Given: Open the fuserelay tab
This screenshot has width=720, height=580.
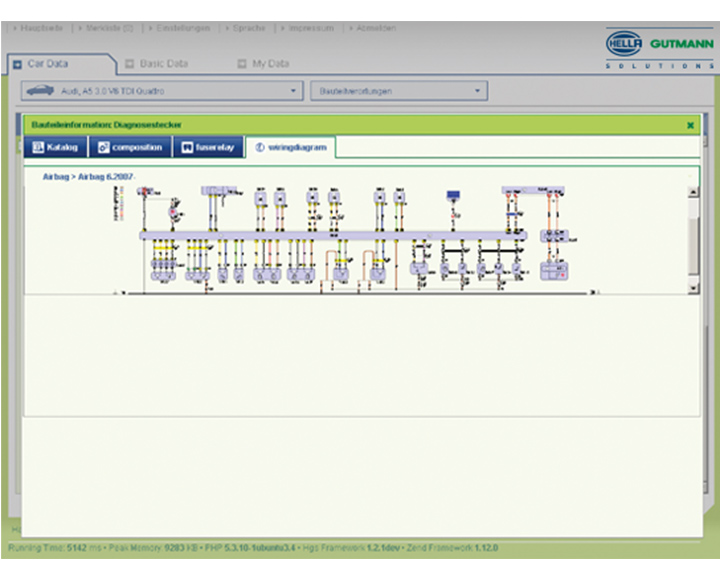Looking at the screenshot, I should 208,147.
